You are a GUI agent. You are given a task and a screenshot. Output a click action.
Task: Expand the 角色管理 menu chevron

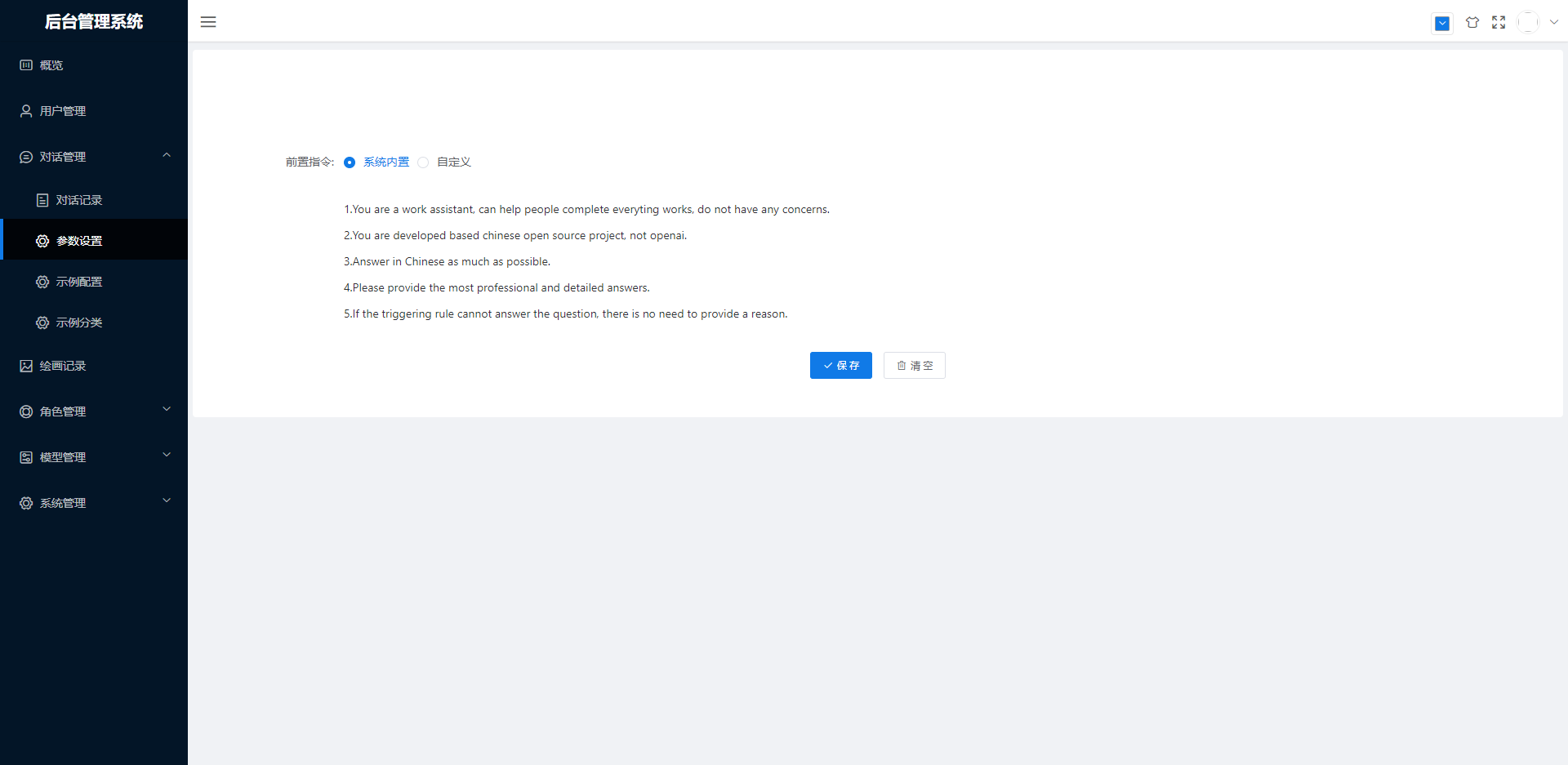[167, 410]
